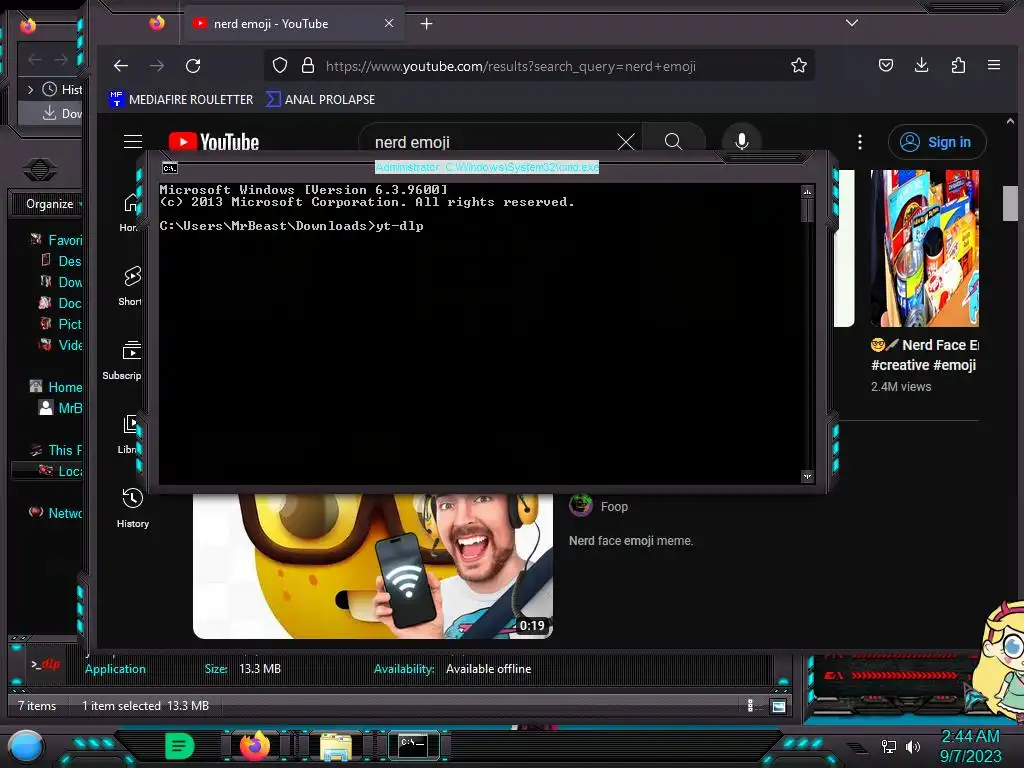Open the clock showing 2:44 AM
Screen dimensions: 1024x768
(970, 746)
